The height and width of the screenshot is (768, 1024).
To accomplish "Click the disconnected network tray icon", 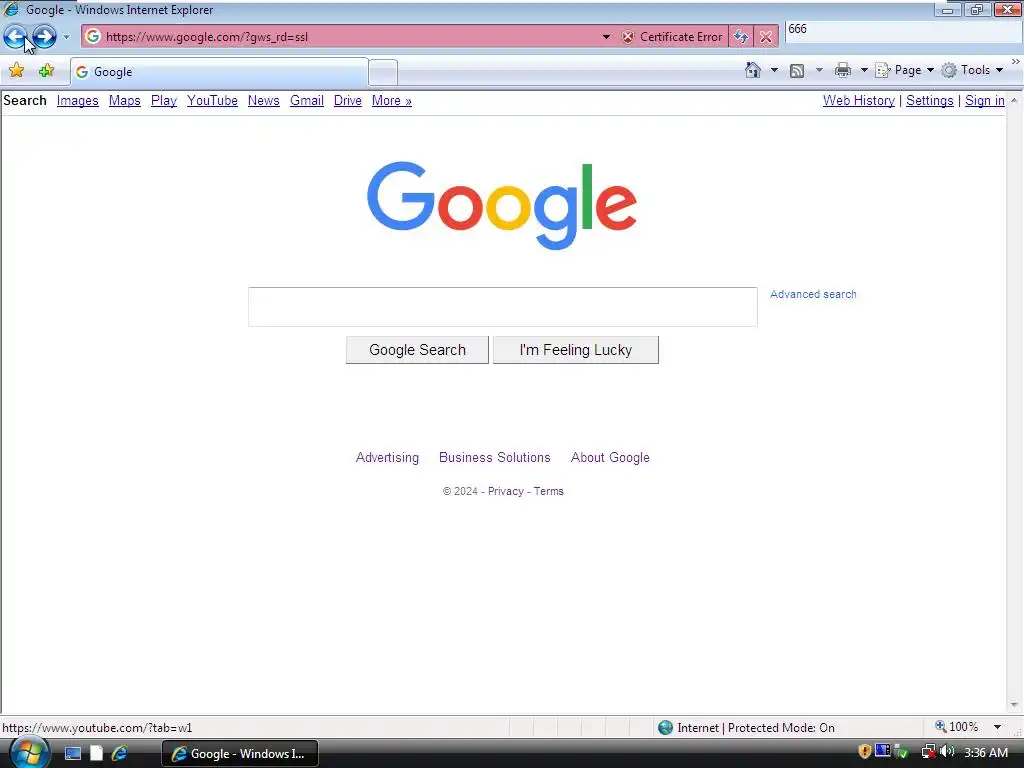I will click(x=928, y=752).
